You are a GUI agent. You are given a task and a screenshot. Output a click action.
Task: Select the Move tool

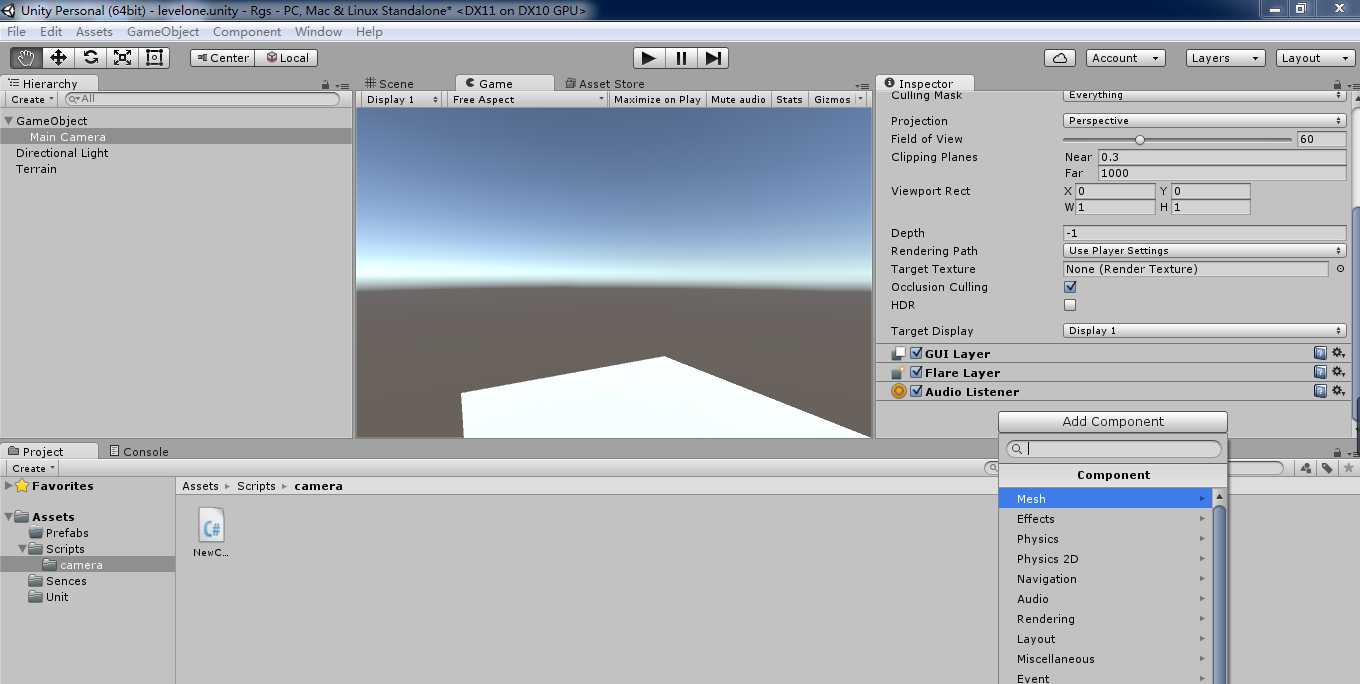(x=58, y=58)
